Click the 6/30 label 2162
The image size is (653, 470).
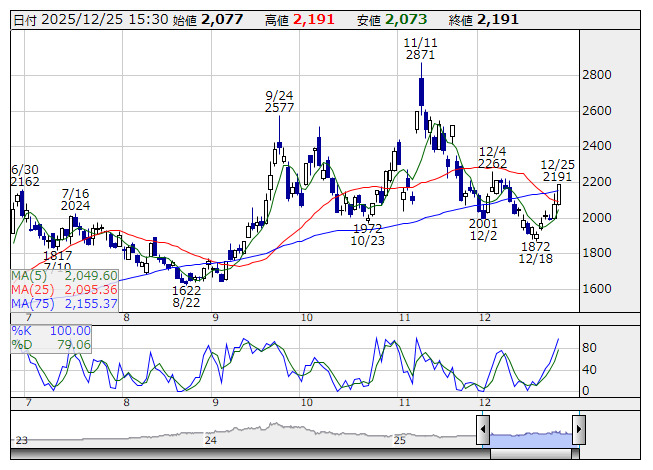[x=25, y=181]
